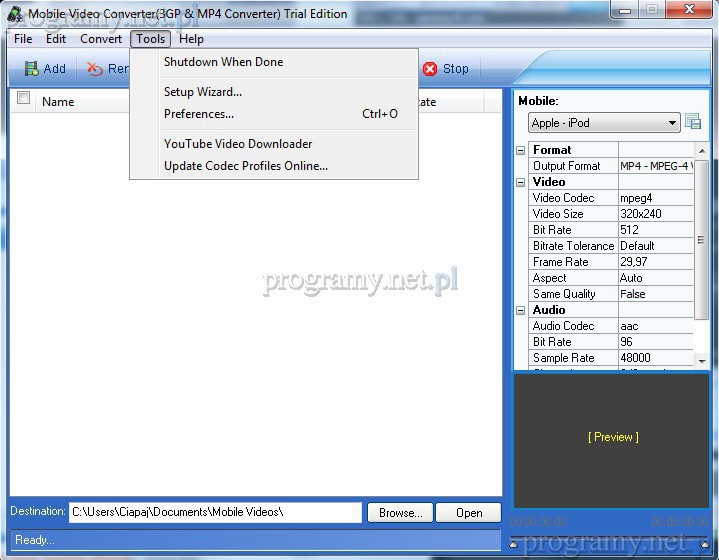Launch YouTube Video Downloader menu item
This screenshot has height=560, width=719.
point(238,144)
